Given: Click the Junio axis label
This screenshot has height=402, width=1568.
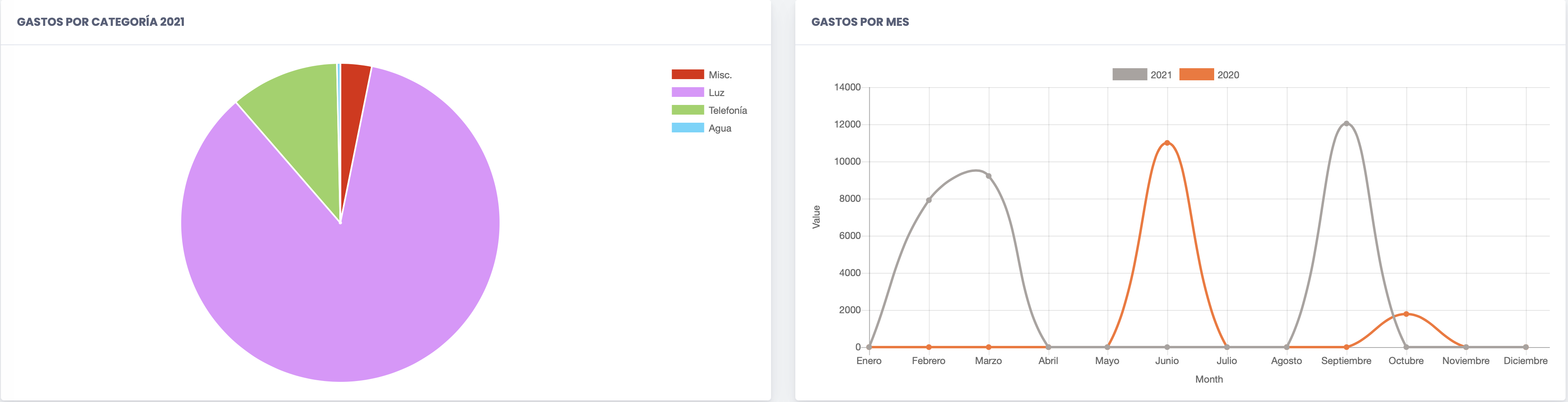Looking at the screenshot, I should [x=1167, y=361].
